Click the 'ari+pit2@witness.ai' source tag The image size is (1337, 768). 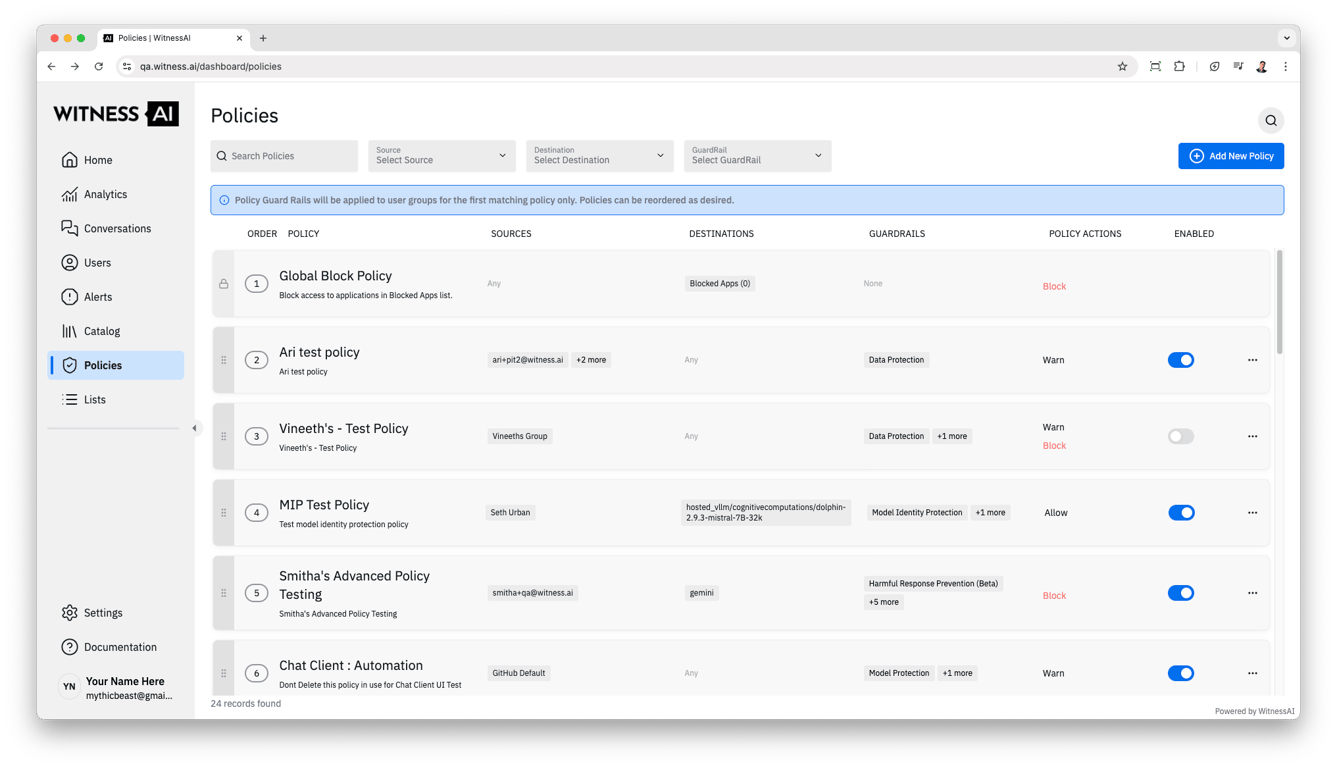click(x=528, y=360)
